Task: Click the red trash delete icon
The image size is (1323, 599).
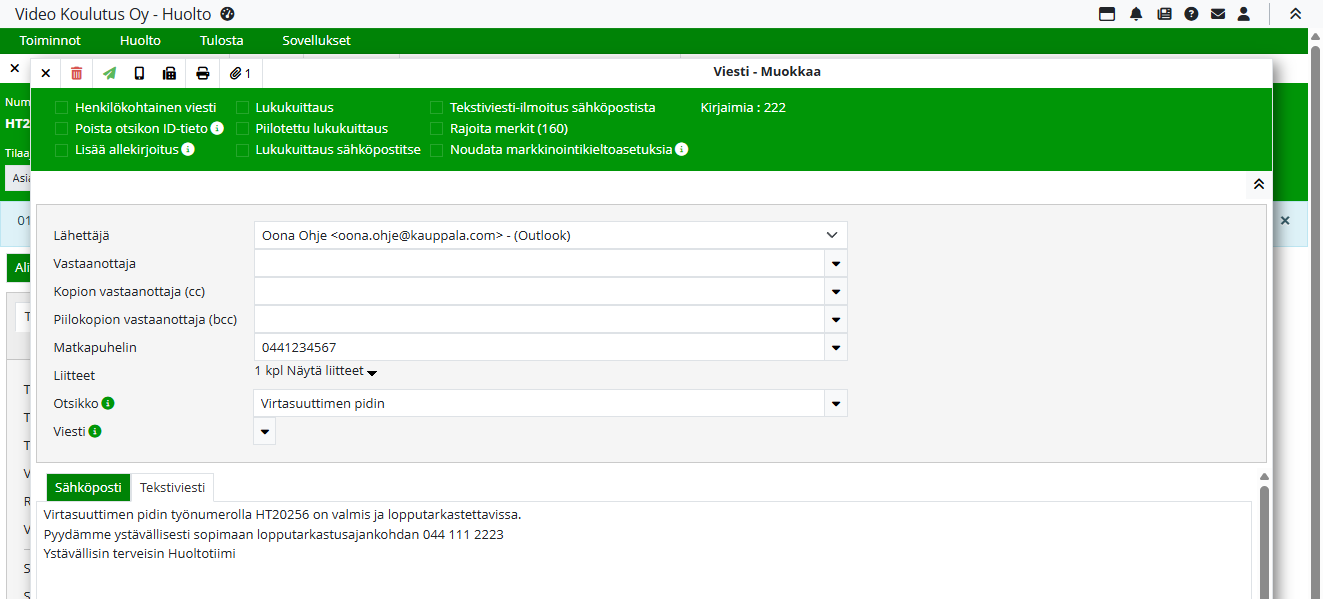Action: tap(77, 73)
